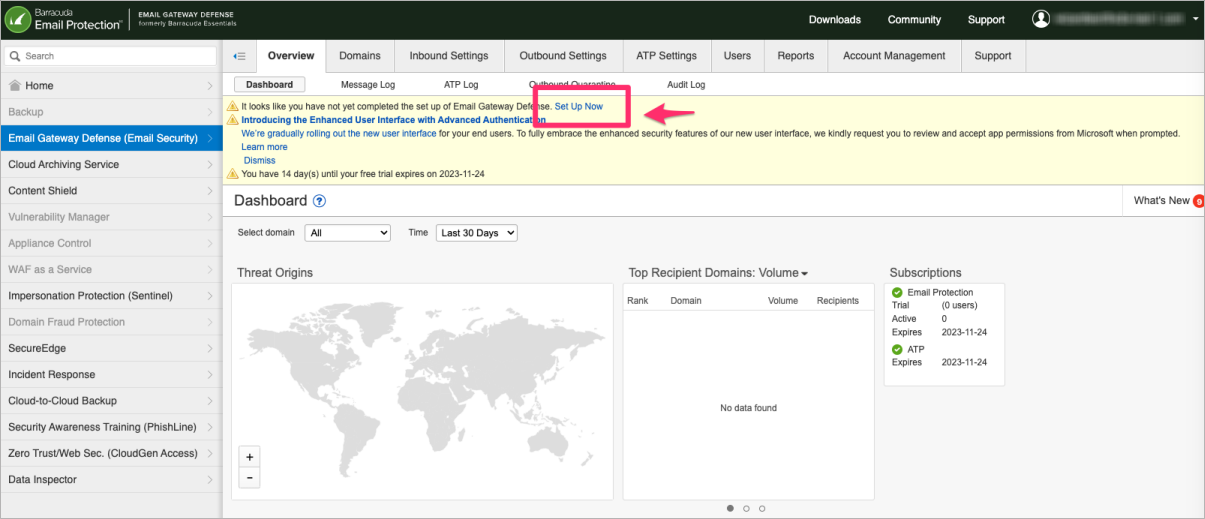Select the second carousel page dot
The height and width of the screenshot is (519, 1205).
pyautogui.click(x=746, y=508)
